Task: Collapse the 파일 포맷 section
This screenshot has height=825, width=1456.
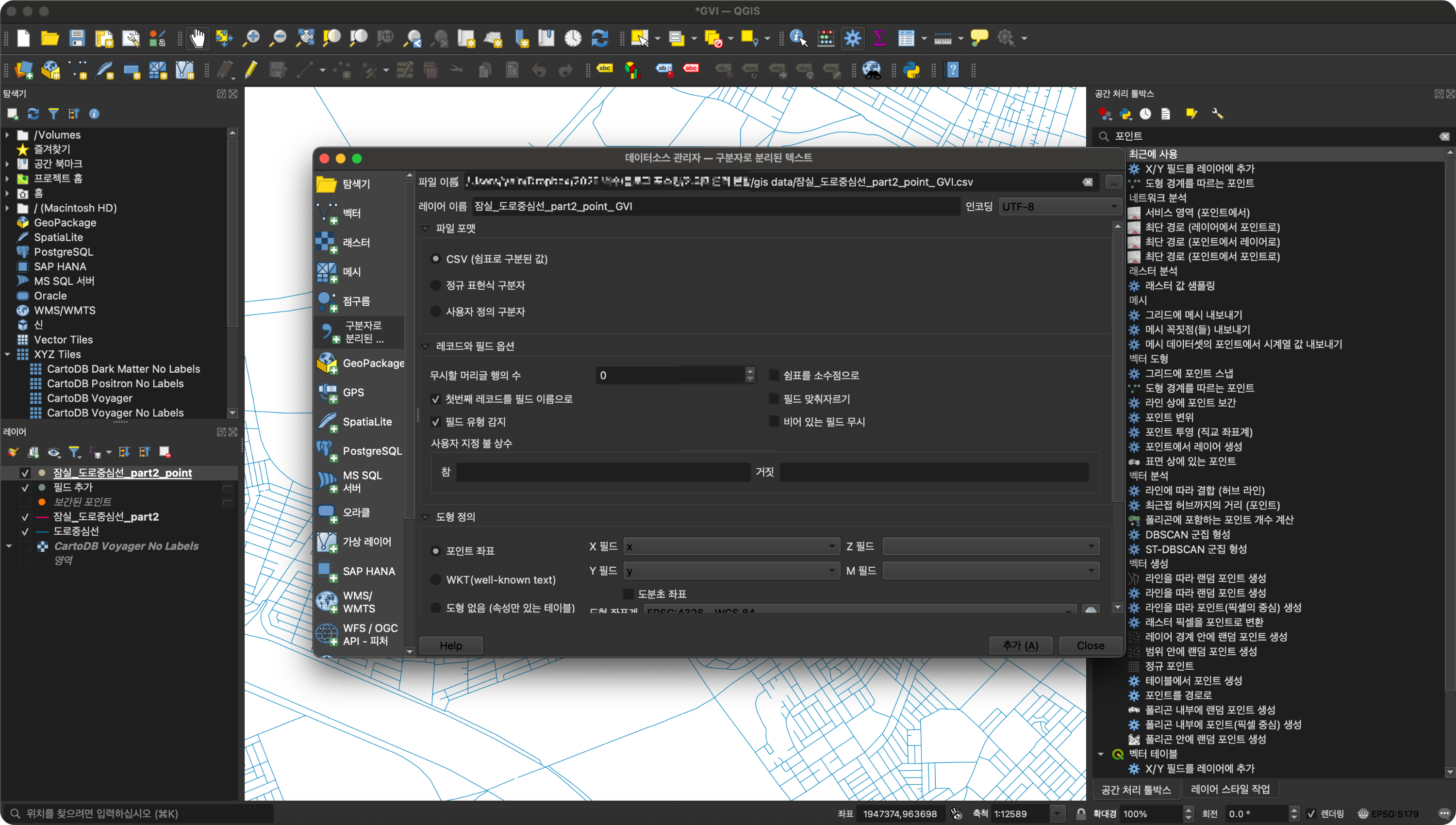Action: (x=426, y=229)
